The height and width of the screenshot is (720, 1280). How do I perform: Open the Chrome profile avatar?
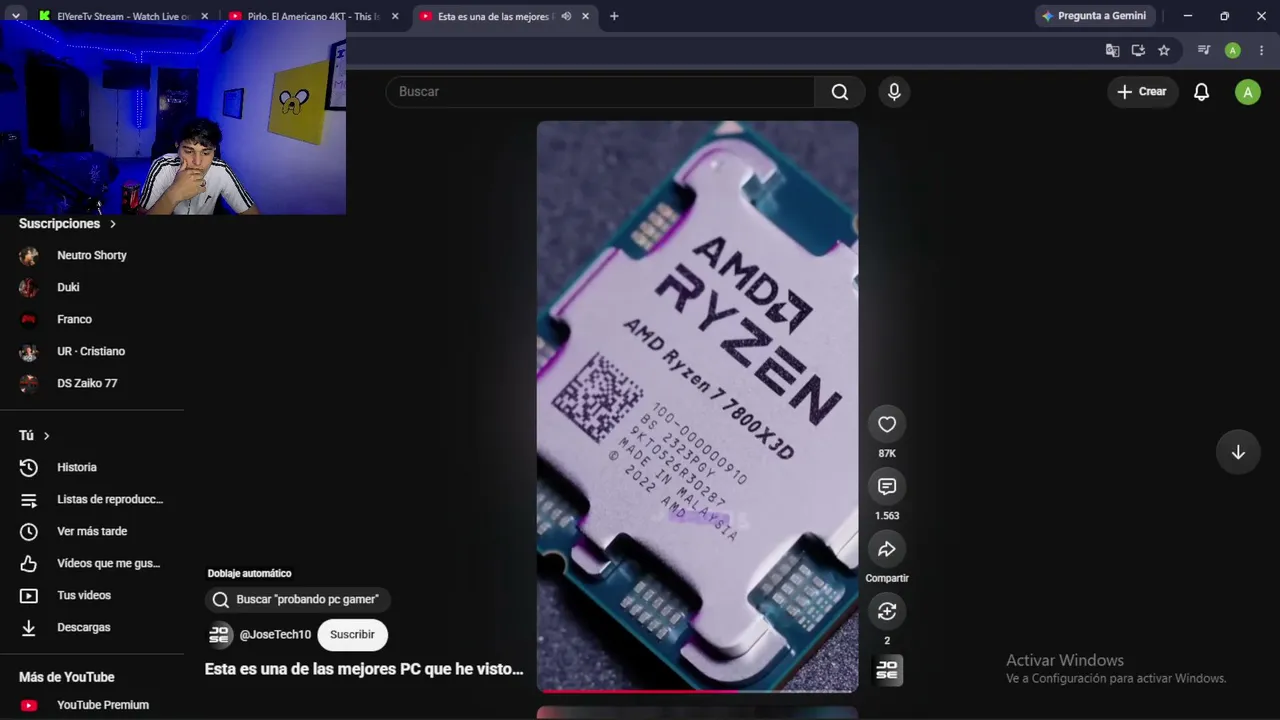pos(1233,50)
